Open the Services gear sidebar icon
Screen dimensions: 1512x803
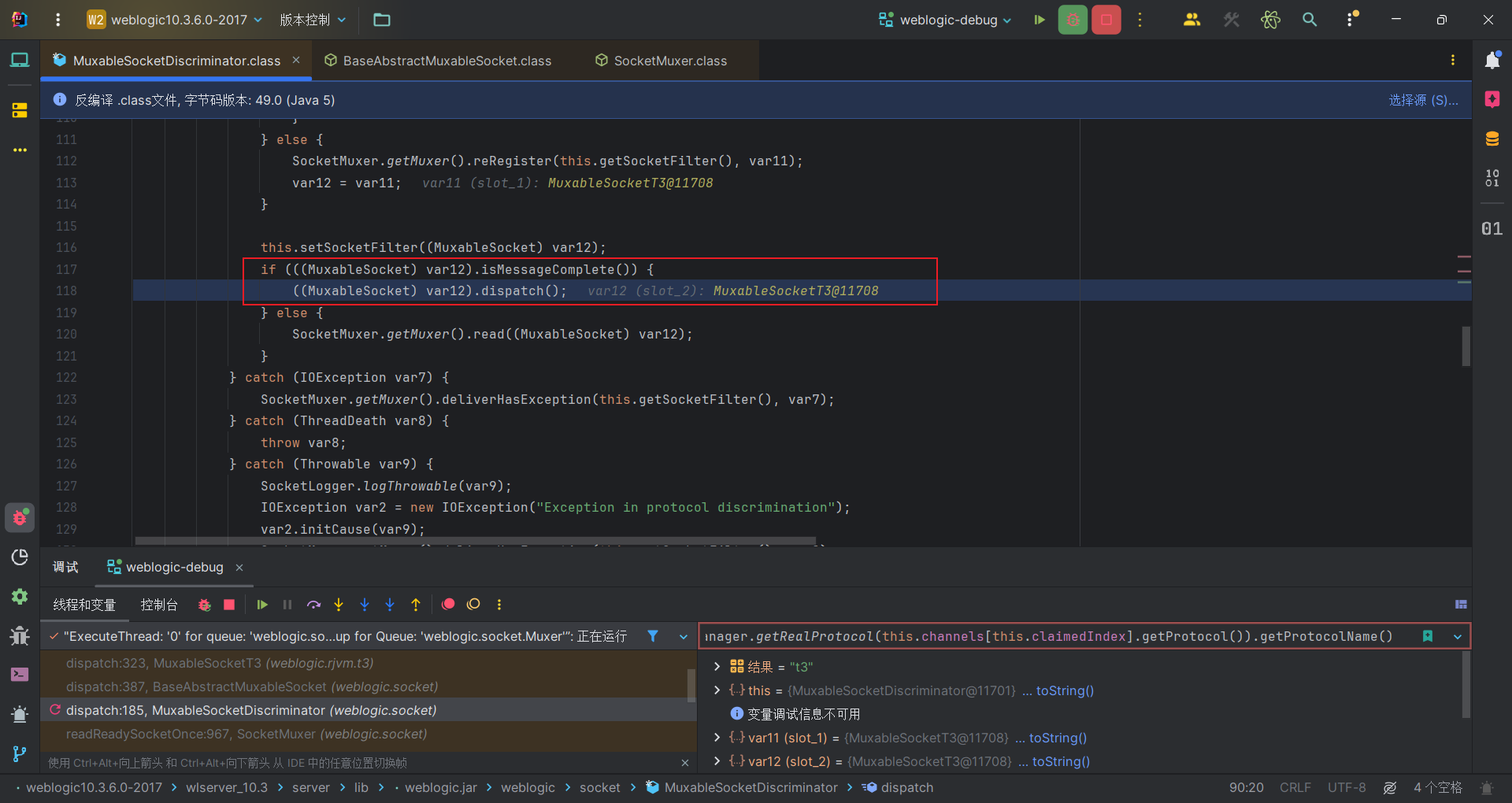click(x=20, y=597)
